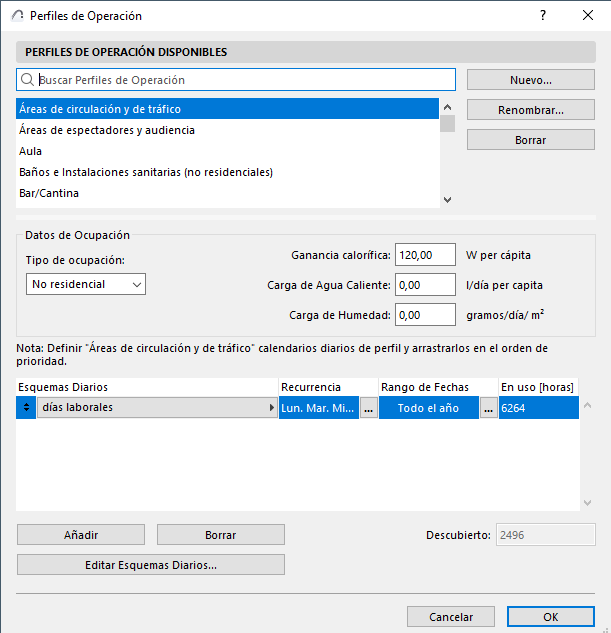Viewport: 611px width, 633px height.
Task: Click the Cancelar button
Action: click(x=451, y=617)
